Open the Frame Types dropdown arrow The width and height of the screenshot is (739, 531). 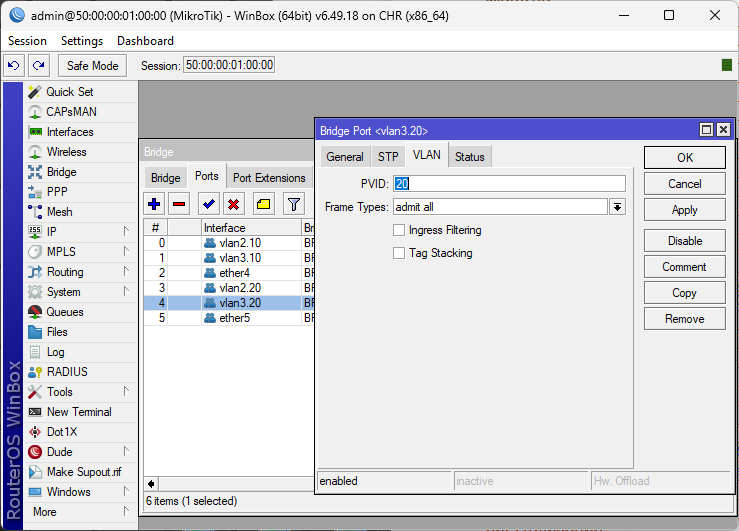click(x=617, y=207)
